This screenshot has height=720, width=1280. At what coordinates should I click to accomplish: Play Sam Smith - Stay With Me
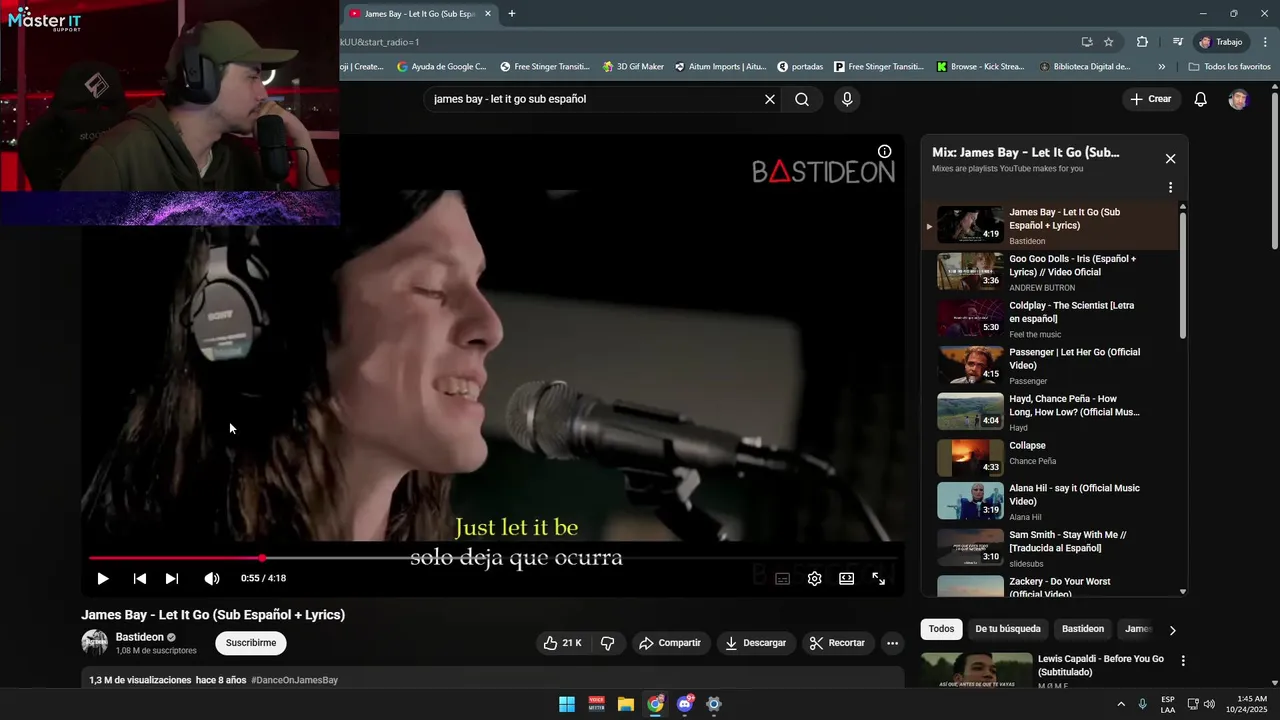pyautogui.click(x=1050, y=548)
